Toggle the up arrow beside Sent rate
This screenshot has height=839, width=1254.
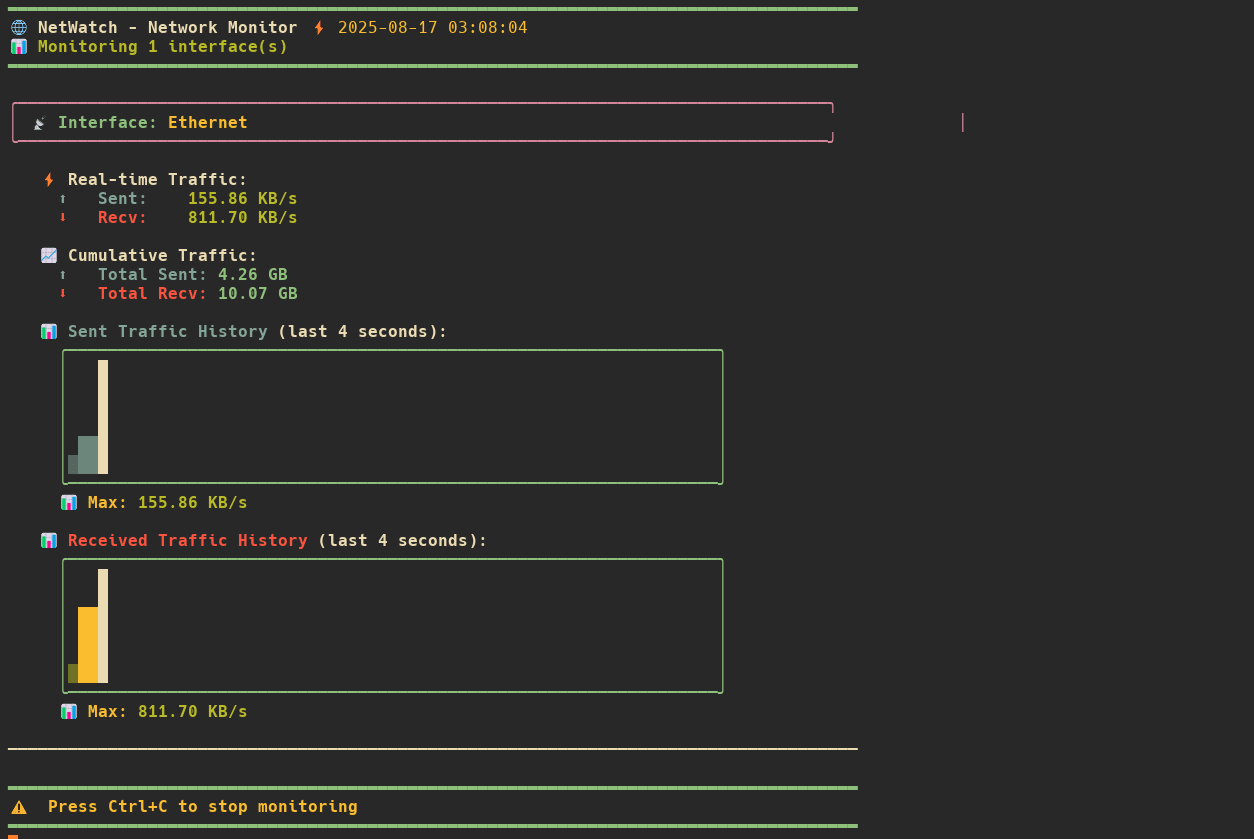pos(63,198)
